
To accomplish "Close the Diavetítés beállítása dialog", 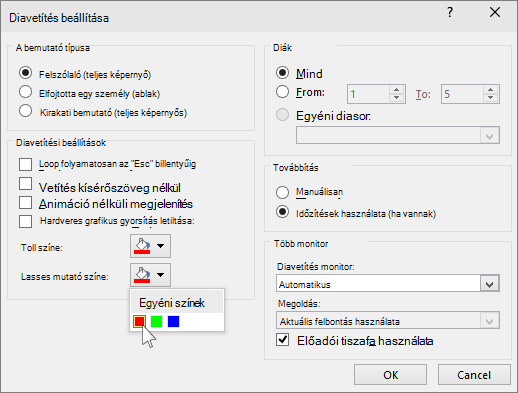I will tap(495, 13).
